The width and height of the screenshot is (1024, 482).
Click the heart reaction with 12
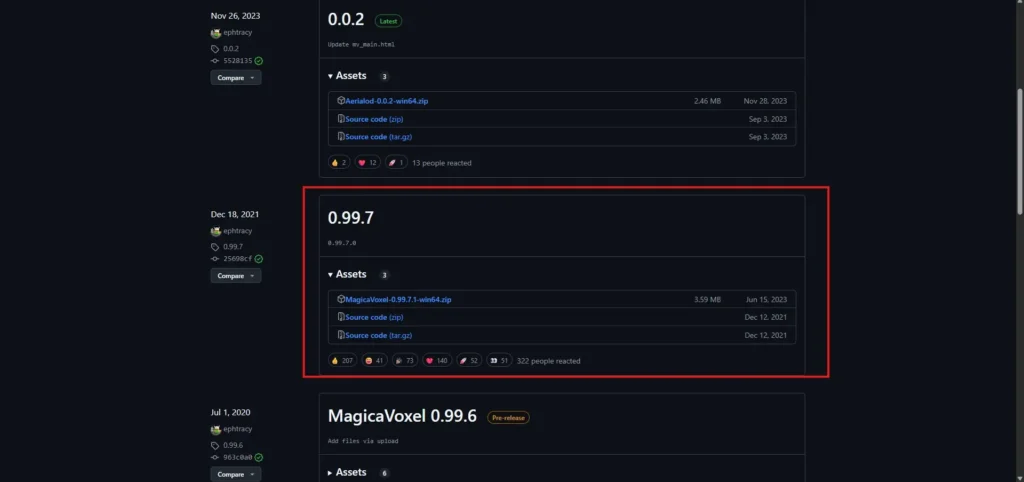pyautogui.click(x=367, y=162)
